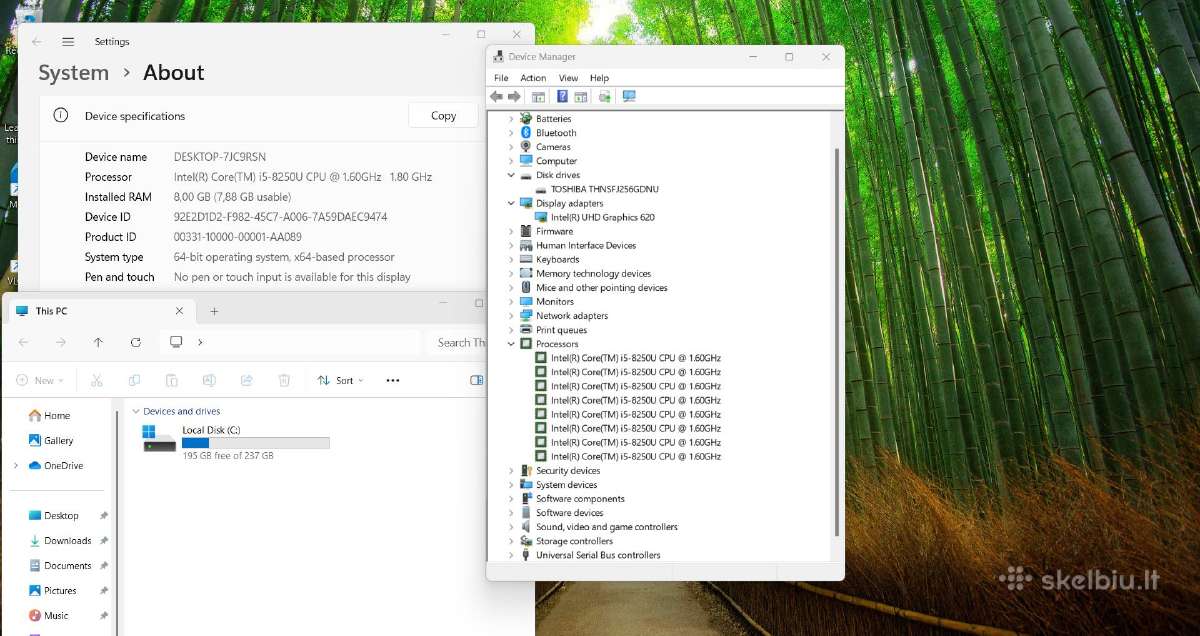Image resolution: width=1200 pixels, height=636 pixels.
Task: Click Documents in Explorer sidebar
Action: point(60,566)
